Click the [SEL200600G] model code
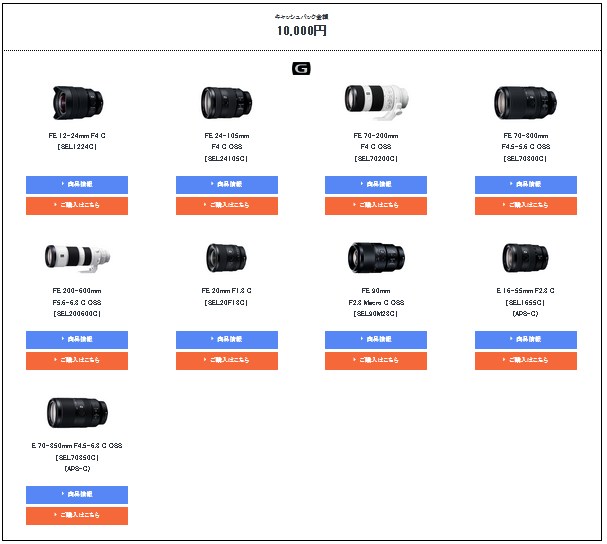 tap(77, 313)
